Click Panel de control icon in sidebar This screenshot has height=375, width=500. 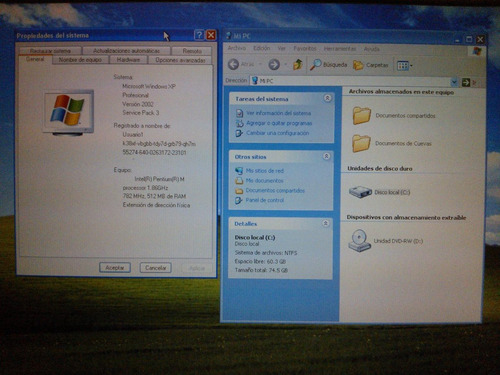[x=239, y=200]
